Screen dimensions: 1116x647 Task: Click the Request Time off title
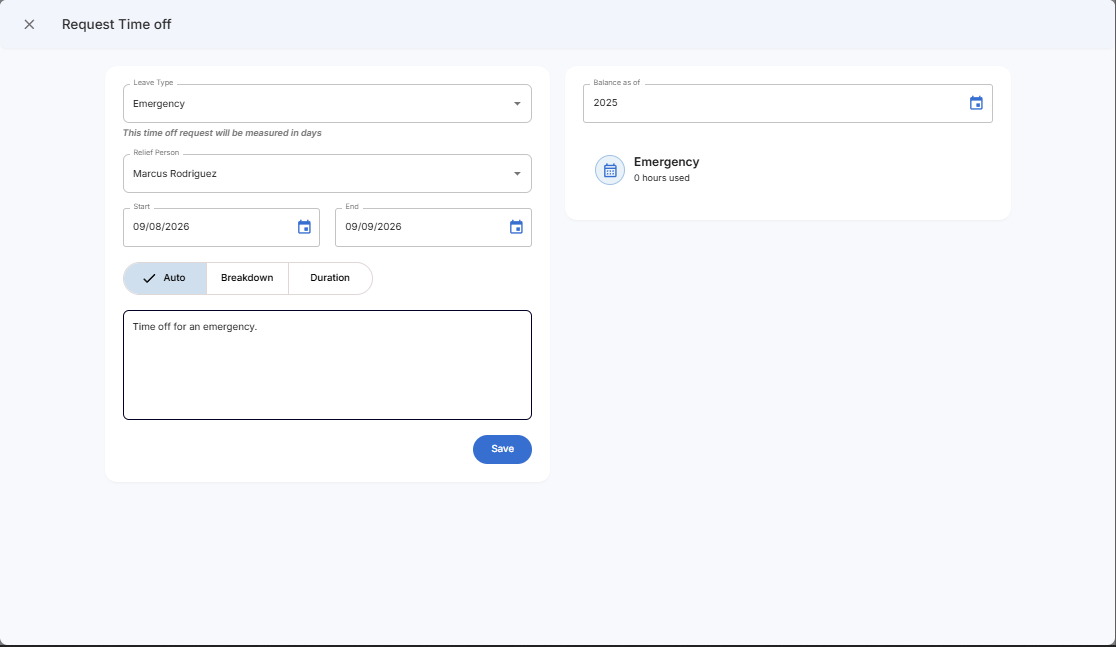(116, 24)
